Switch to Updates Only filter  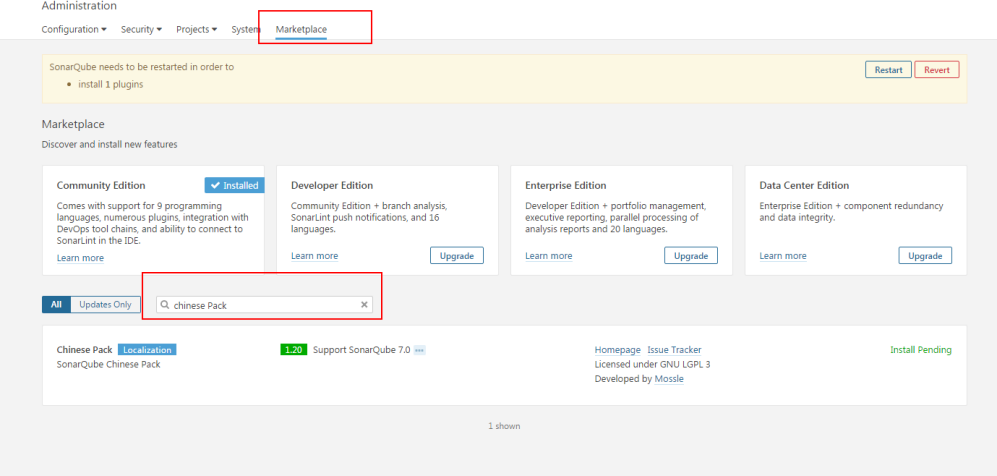[x=106, y=304]
